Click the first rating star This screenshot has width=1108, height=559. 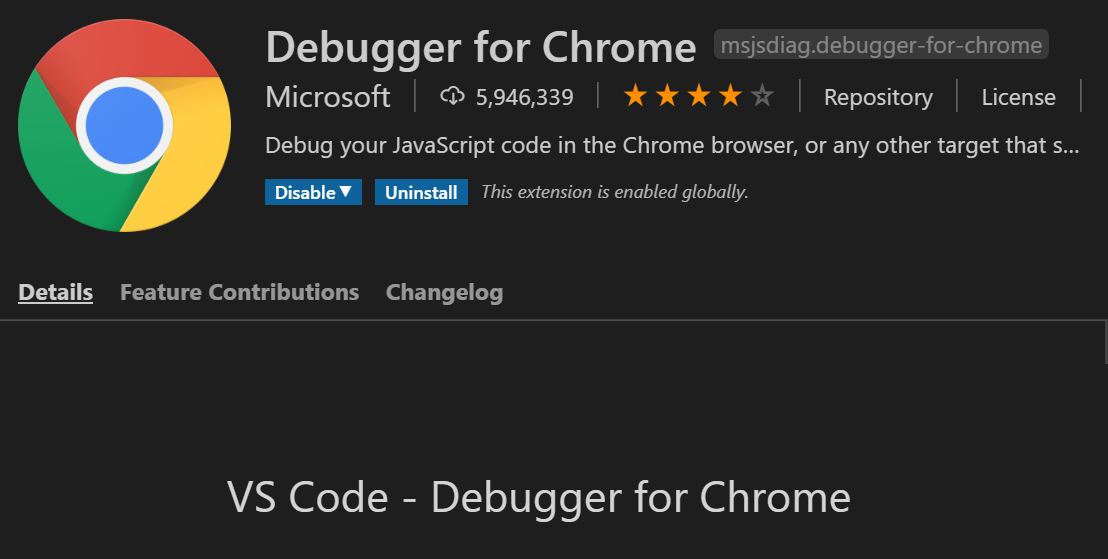[x=635, y=95]
